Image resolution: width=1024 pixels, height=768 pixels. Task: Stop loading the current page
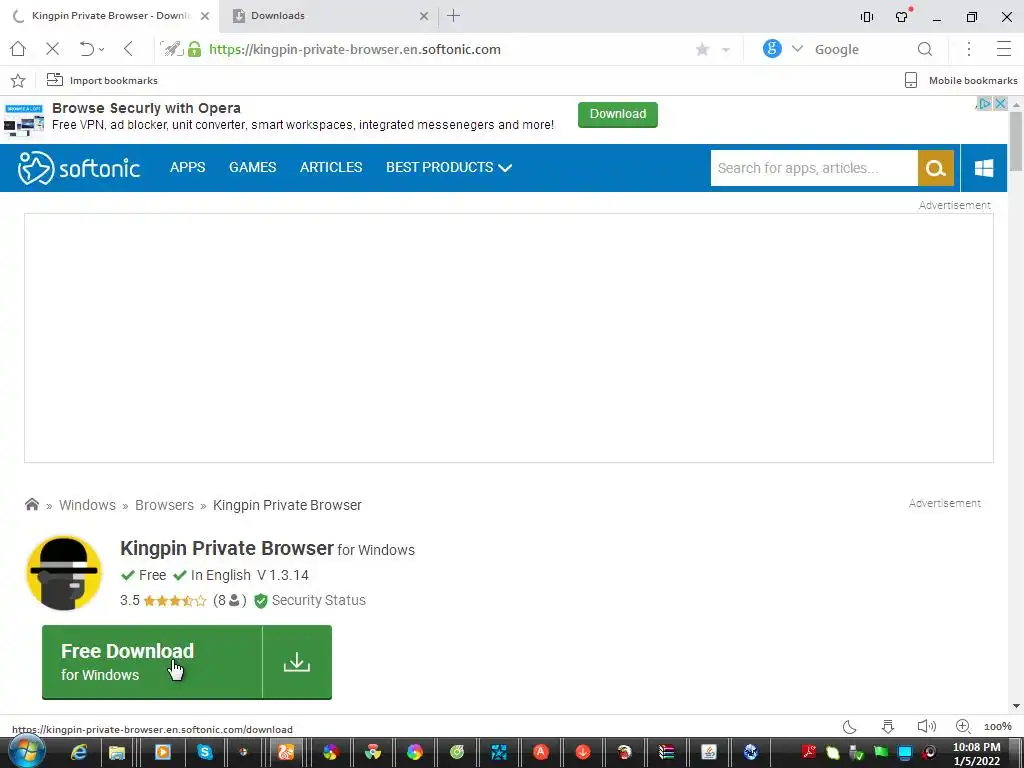(53, 49)
